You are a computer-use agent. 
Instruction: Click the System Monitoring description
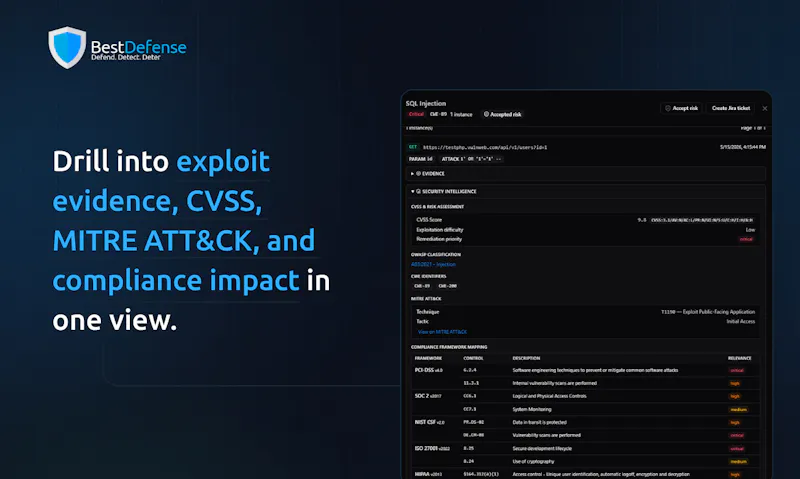[532, 409]
